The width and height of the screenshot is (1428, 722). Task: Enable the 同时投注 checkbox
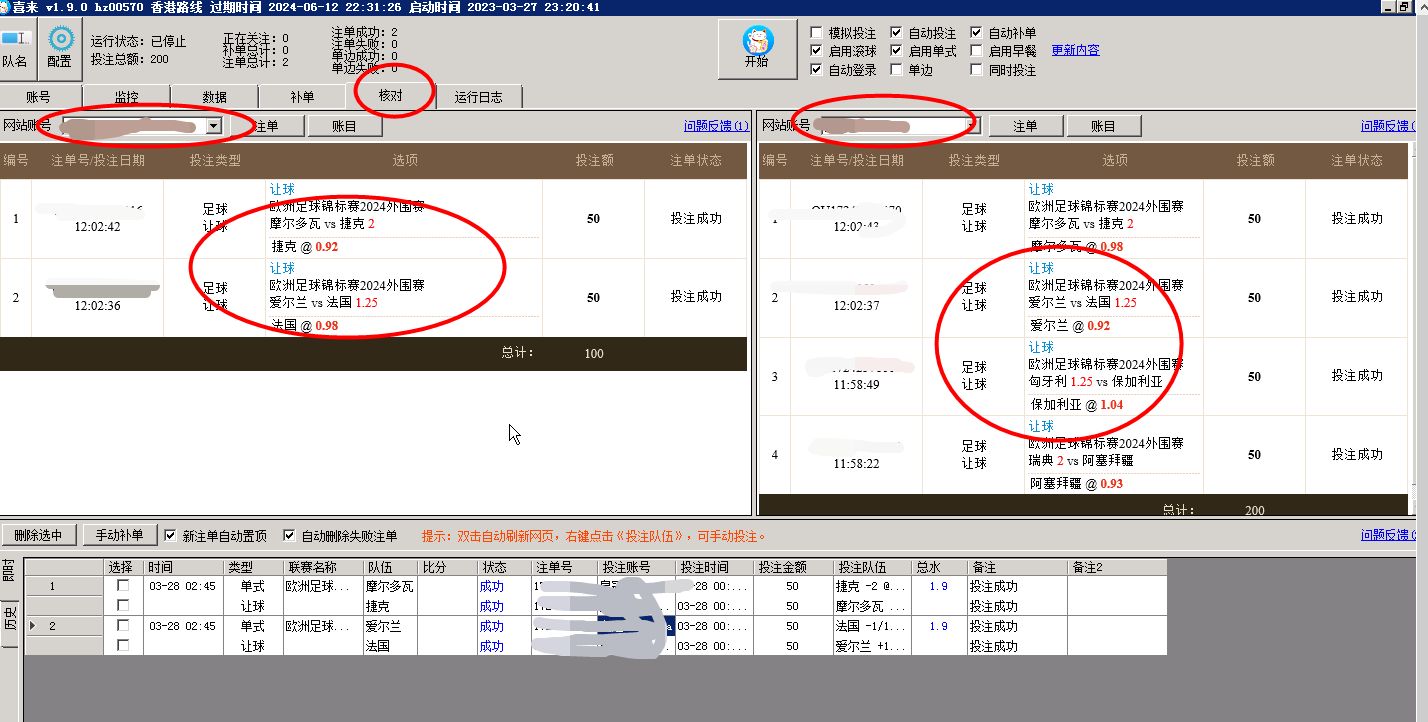point(977,70)
